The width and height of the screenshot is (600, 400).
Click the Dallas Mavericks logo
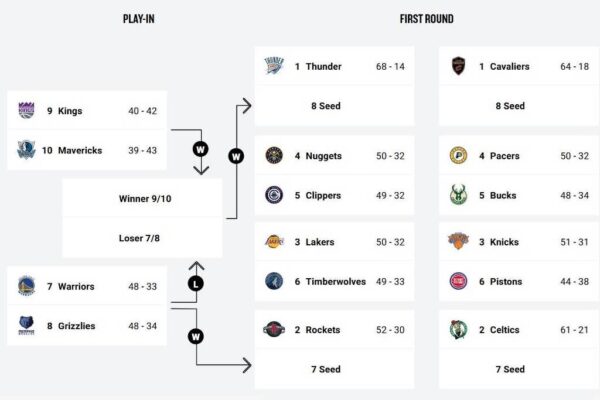[x=26, y=150]
